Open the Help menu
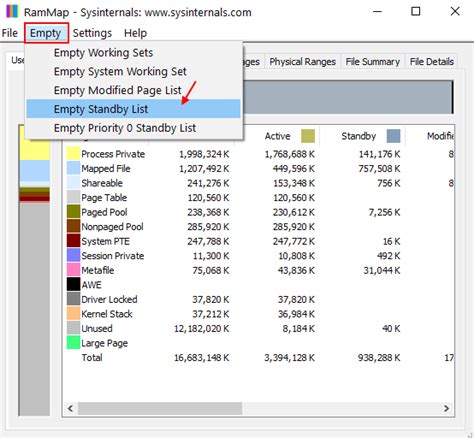474x438 pixels. pos(135,33)
